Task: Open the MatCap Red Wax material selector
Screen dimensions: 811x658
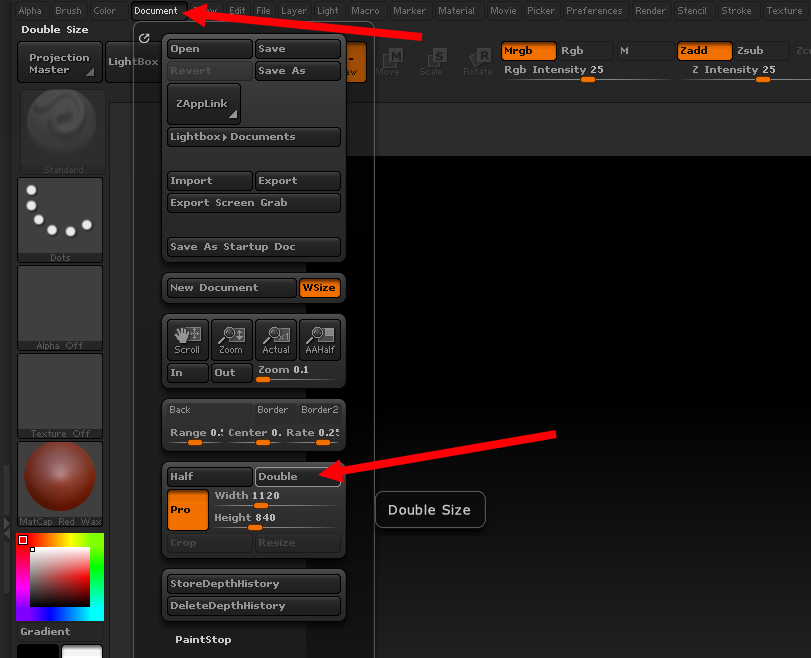Action: click(60, 484)
